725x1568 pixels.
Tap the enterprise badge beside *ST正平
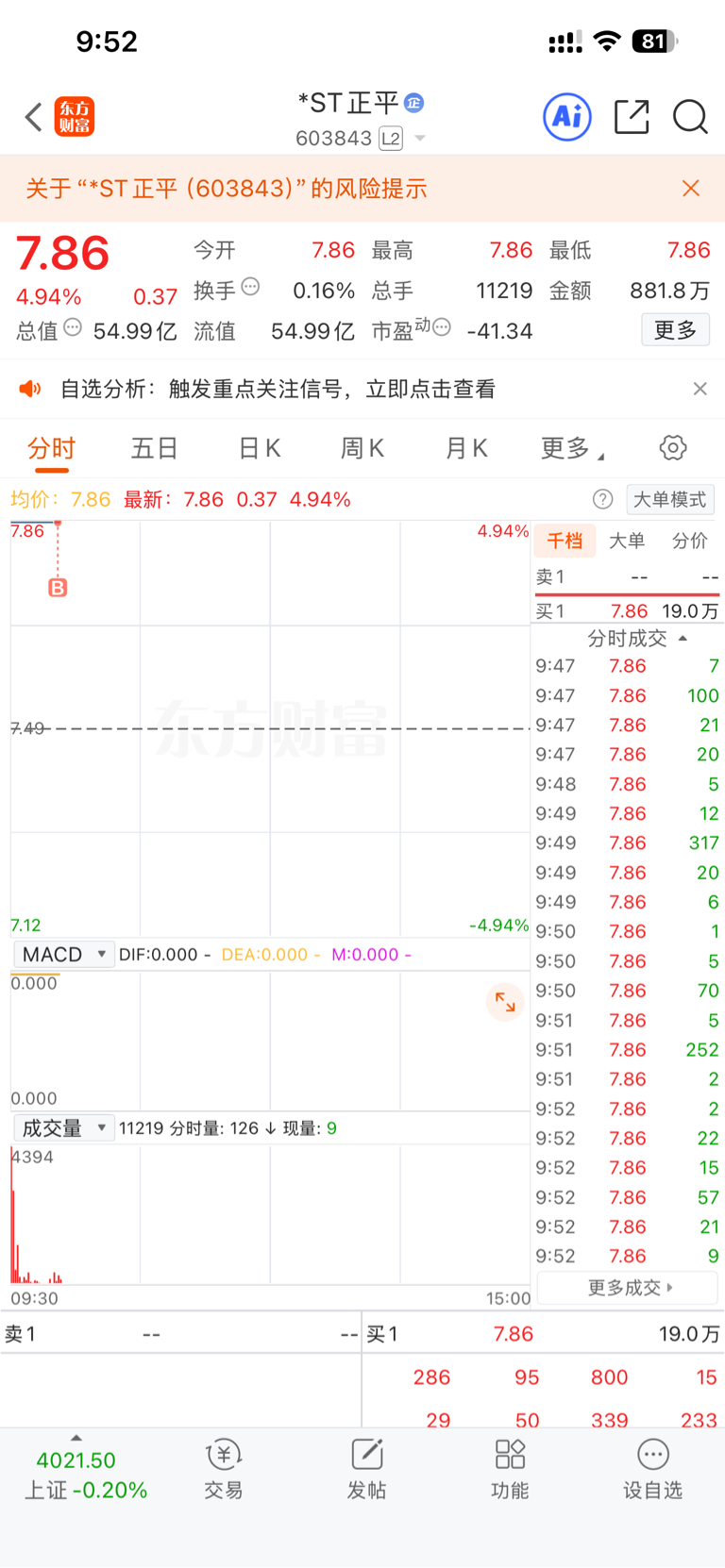point(413,103)
